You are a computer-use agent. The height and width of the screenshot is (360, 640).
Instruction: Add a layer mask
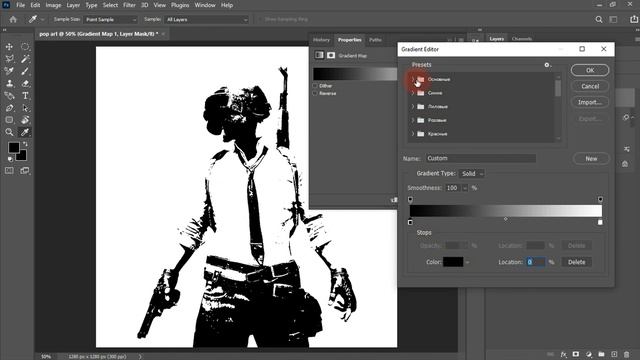point(576,354)
